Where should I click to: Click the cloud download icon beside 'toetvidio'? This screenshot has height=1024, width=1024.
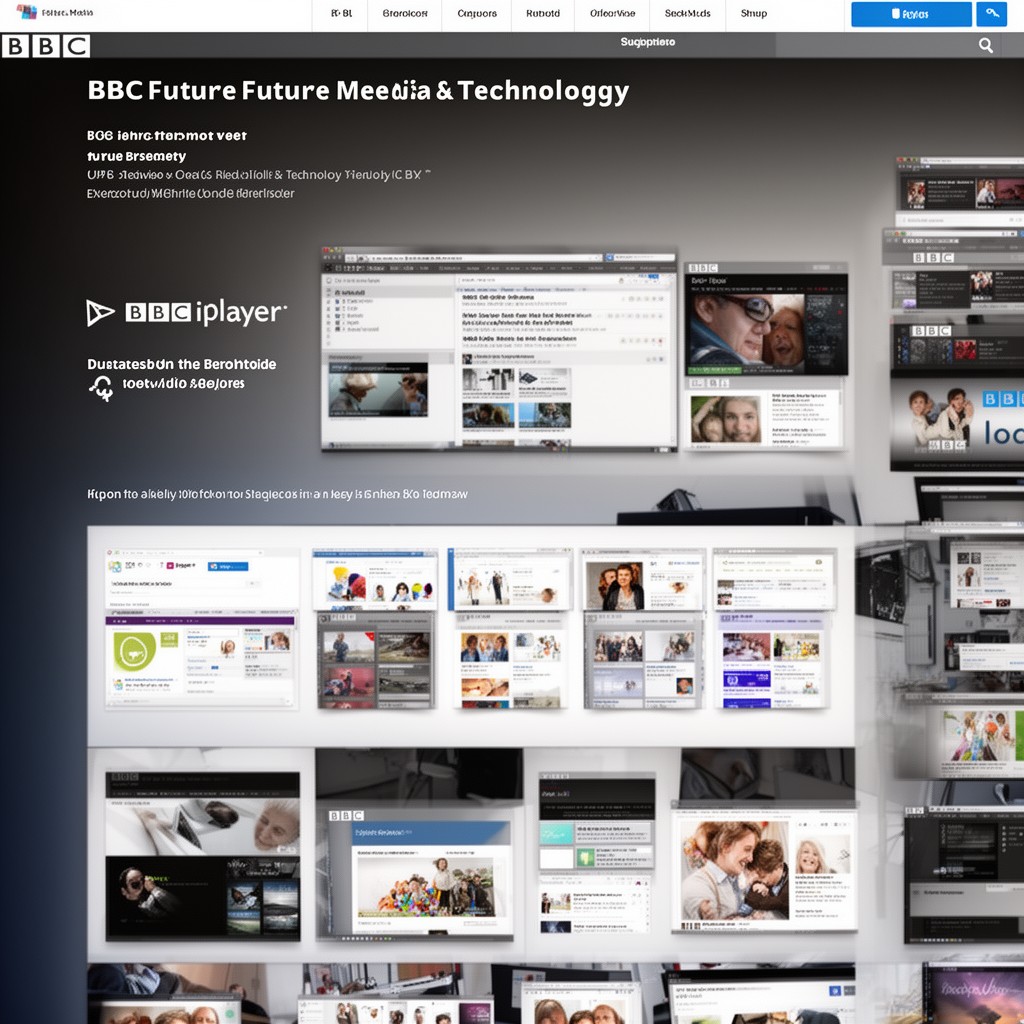(x=102, y=388)
